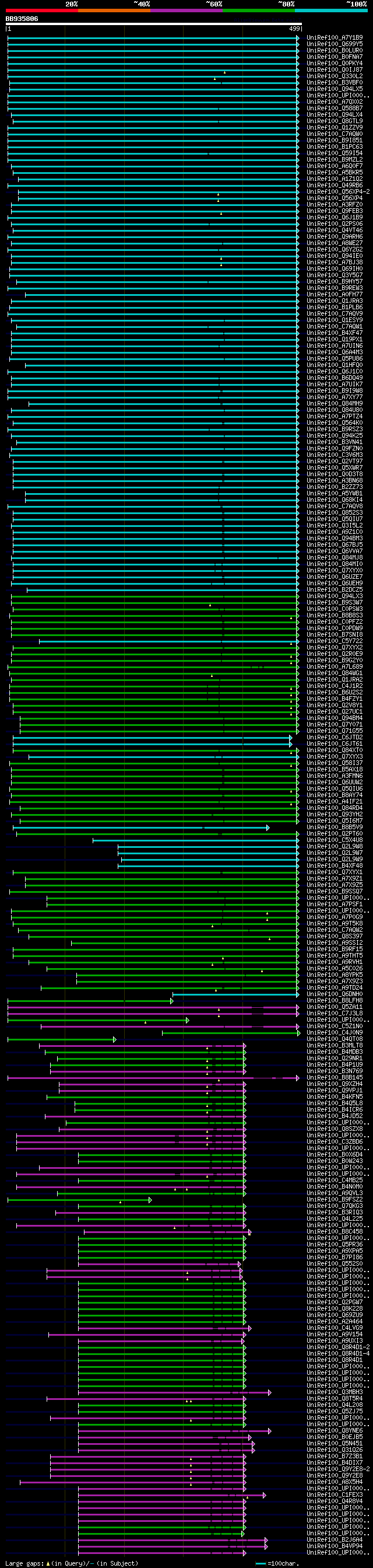
Task: Select the UniRef100_Q31Q26 label
Action: pyautogui.click(x=335, y=1450)
